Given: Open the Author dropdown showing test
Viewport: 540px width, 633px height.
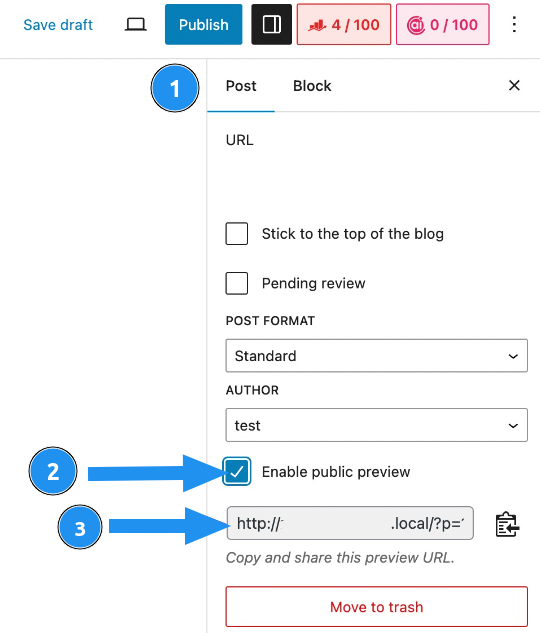Looking at the screenshot, I should click(377, 425).
